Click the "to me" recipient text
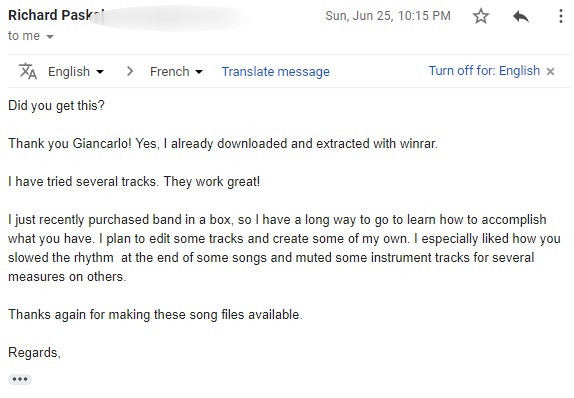 point(24,36)
